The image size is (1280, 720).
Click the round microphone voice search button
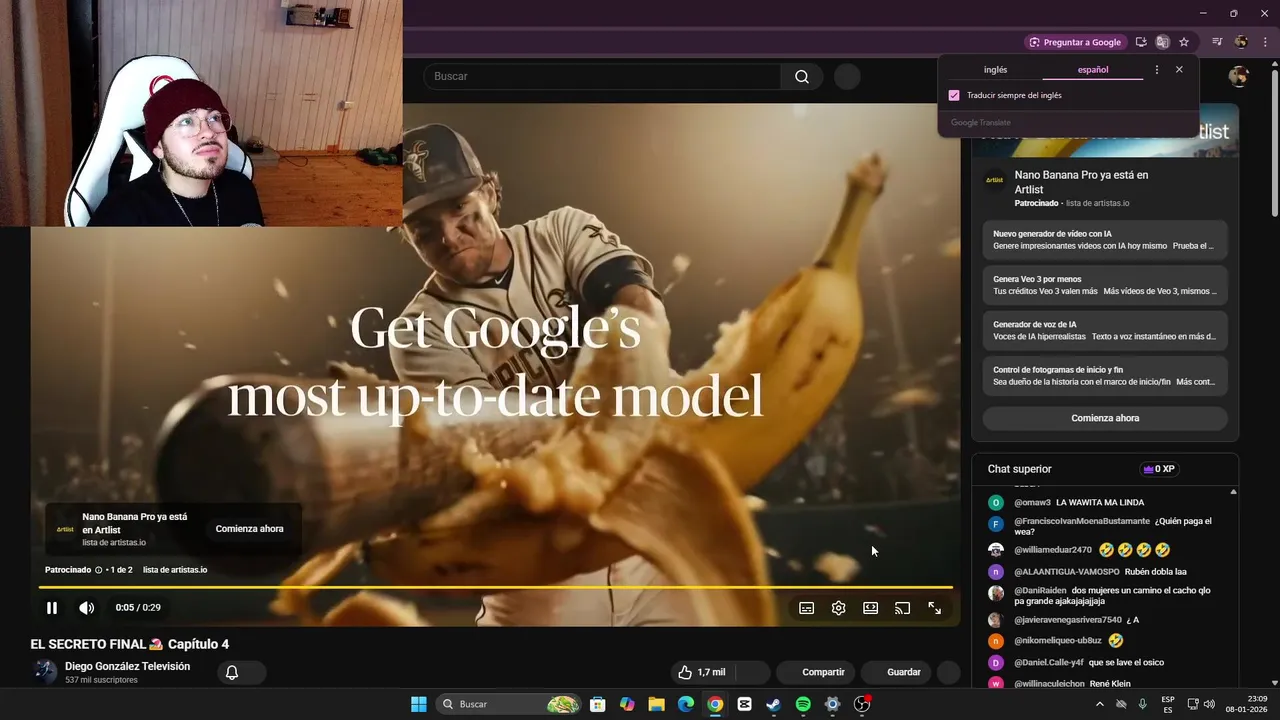tap(847, 77)
